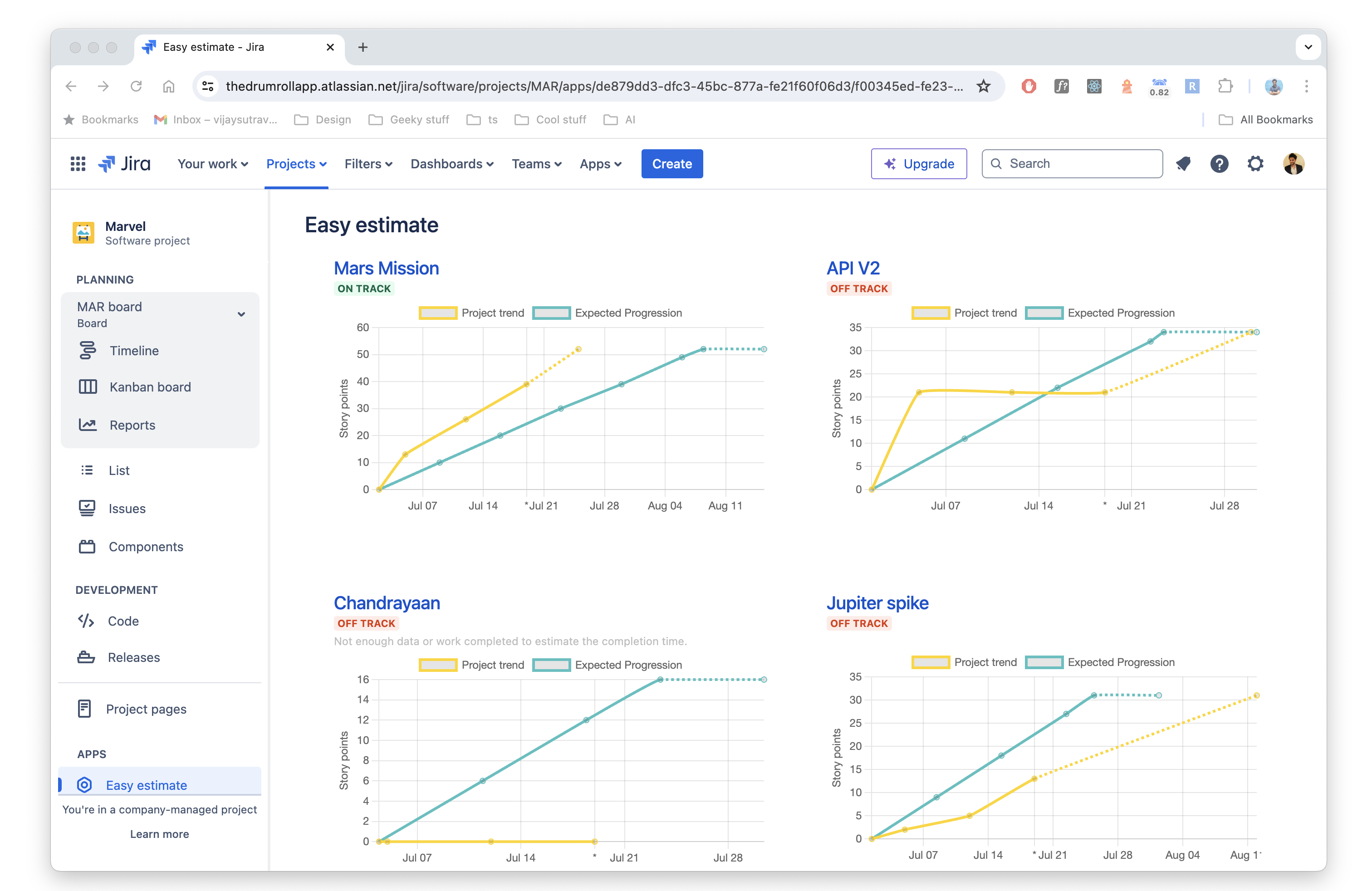The image size is (1372, 891).
Task: Open the Geeky stuff bookmarks folder
Action: (409, 119)
